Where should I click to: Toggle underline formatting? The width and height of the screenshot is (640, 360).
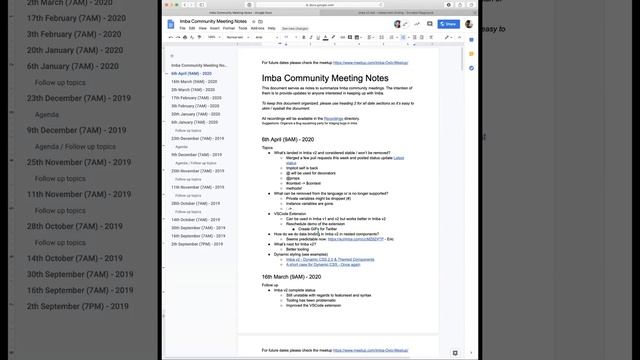318,37
